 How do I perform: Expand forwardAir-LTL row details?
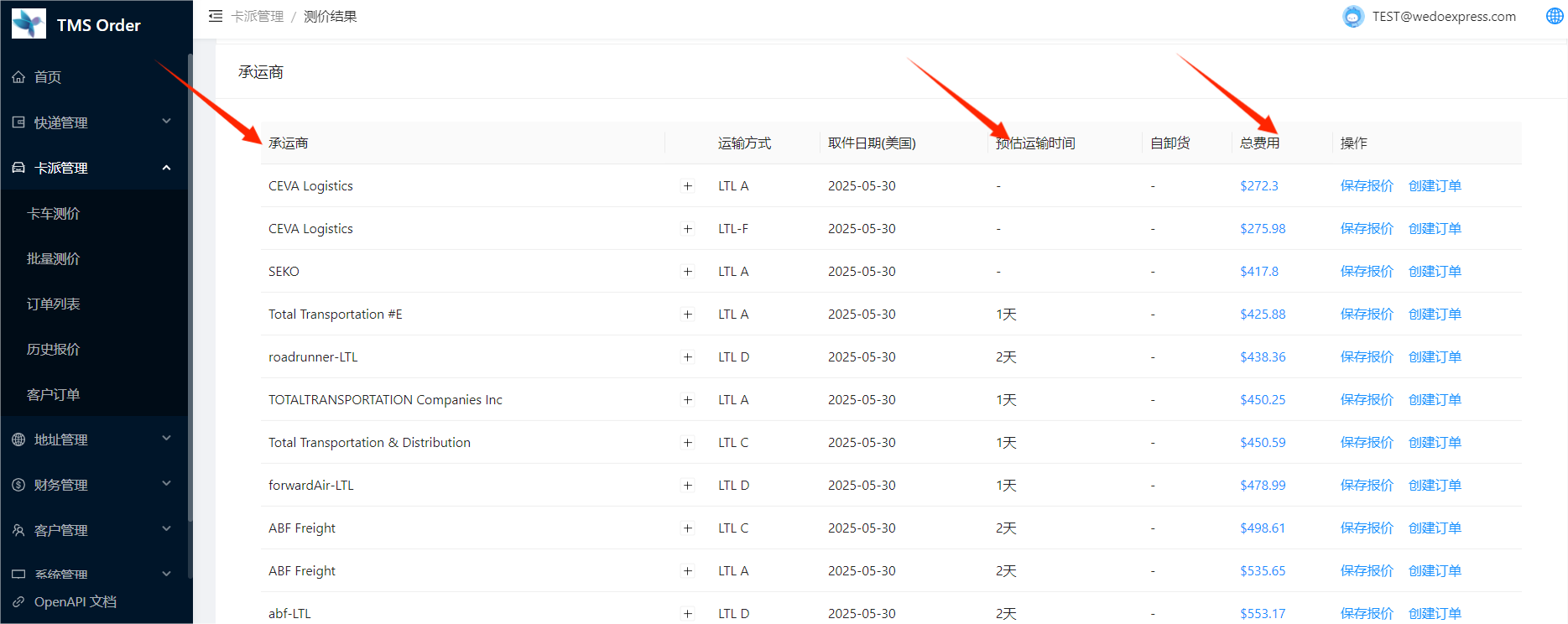pyautogui.click(x=688, y=486)
